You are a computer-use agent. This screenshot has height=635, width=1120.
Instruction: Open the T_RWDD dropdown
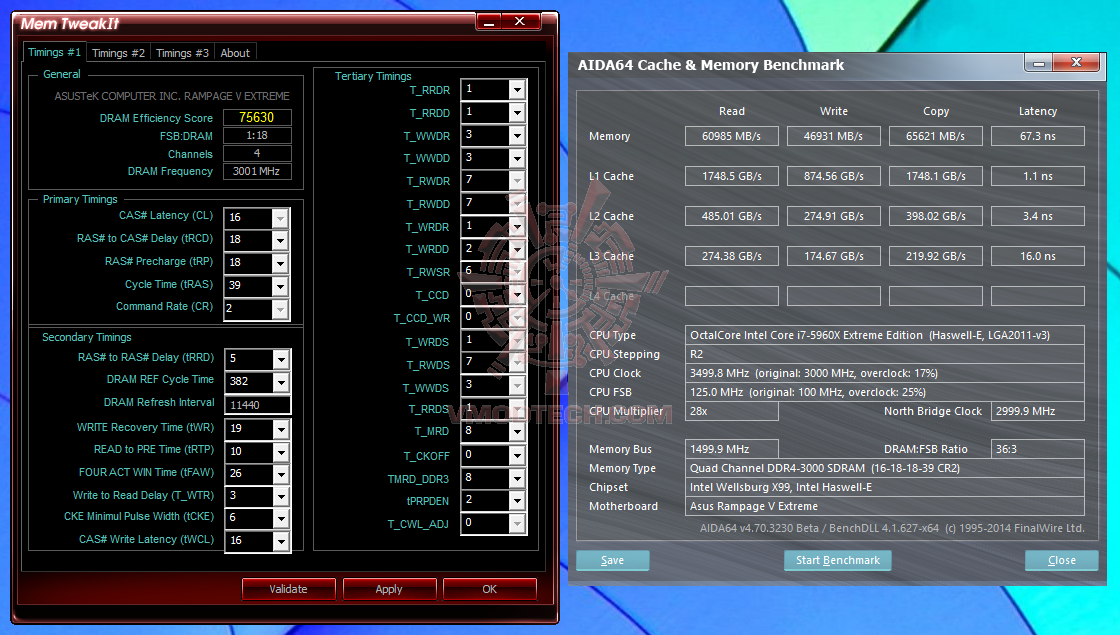tap(517, 204)
